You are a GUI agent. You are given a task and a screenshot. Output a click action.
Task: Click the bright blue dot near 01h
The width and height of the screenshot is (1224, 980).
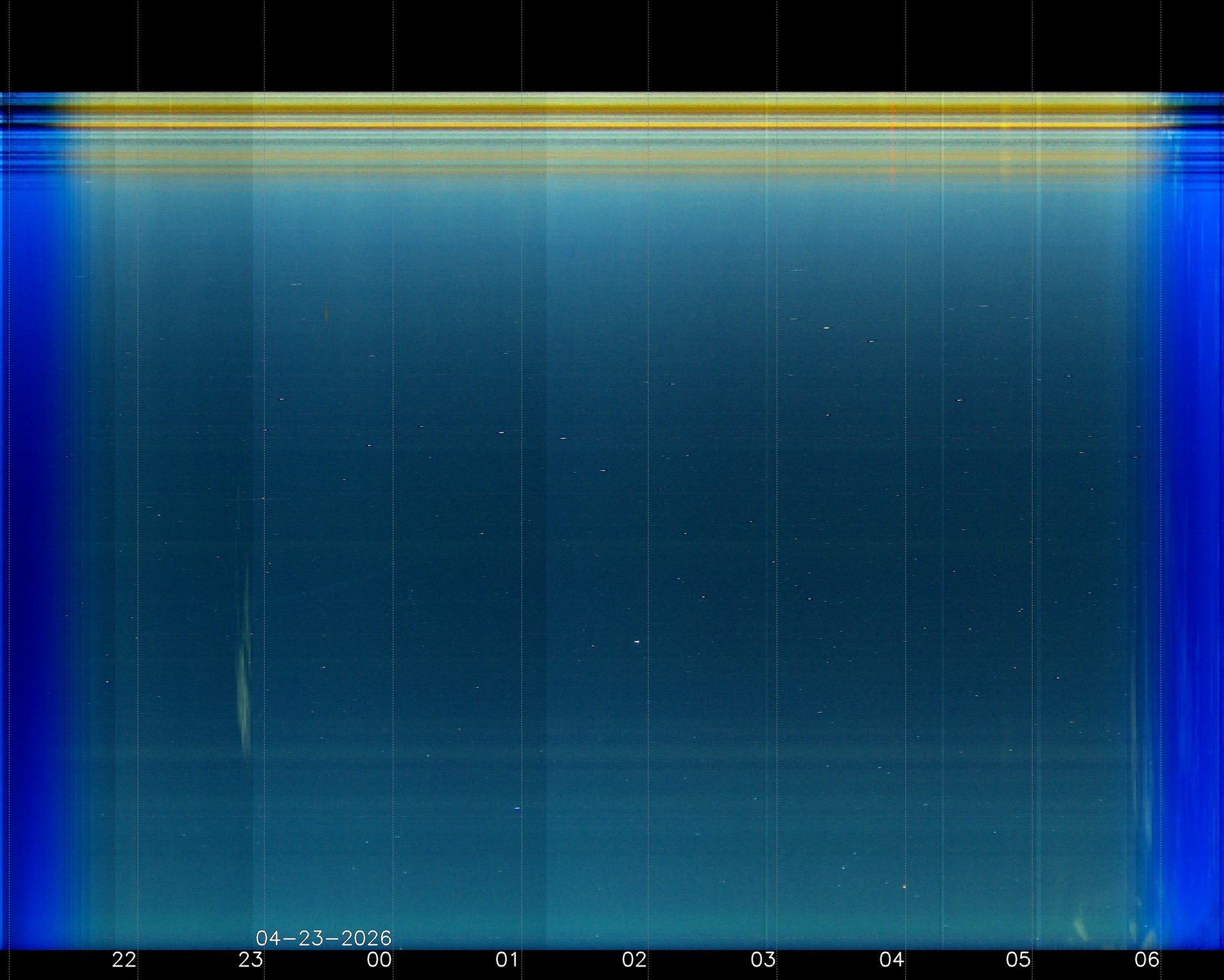517,809
